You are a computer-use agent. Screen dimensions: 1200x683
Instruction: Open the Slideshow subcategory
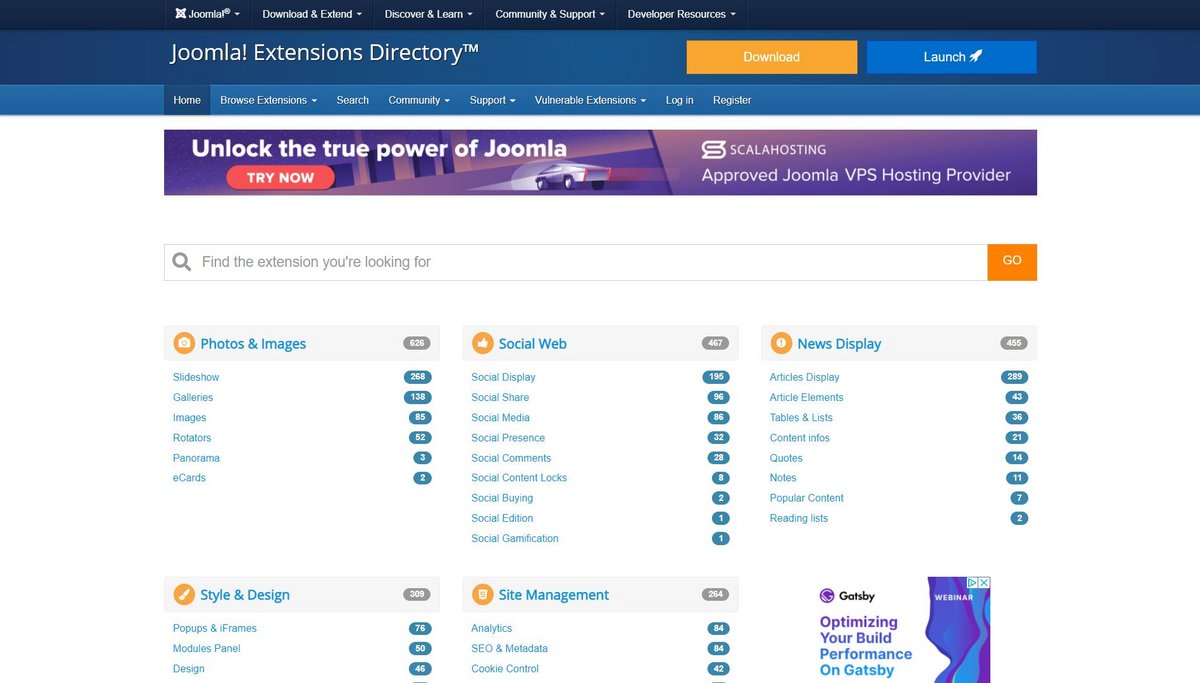pos(196,377)
